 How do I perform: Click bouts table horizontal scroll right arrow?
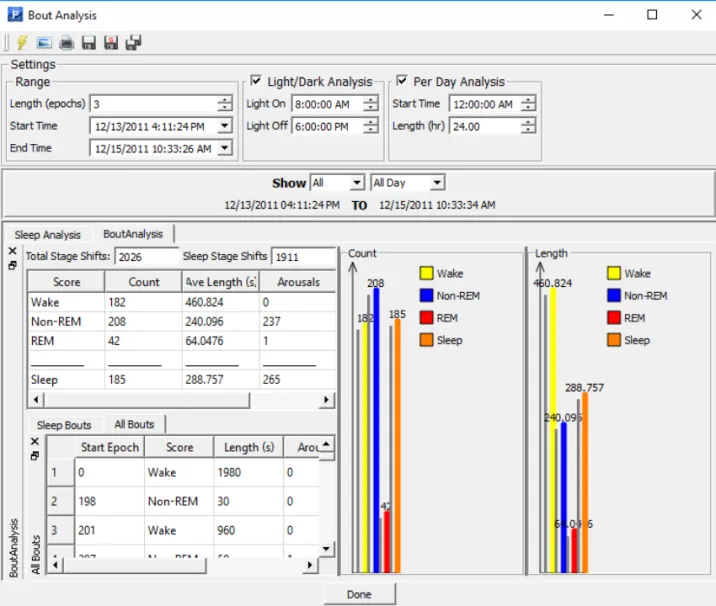point(310,565)
